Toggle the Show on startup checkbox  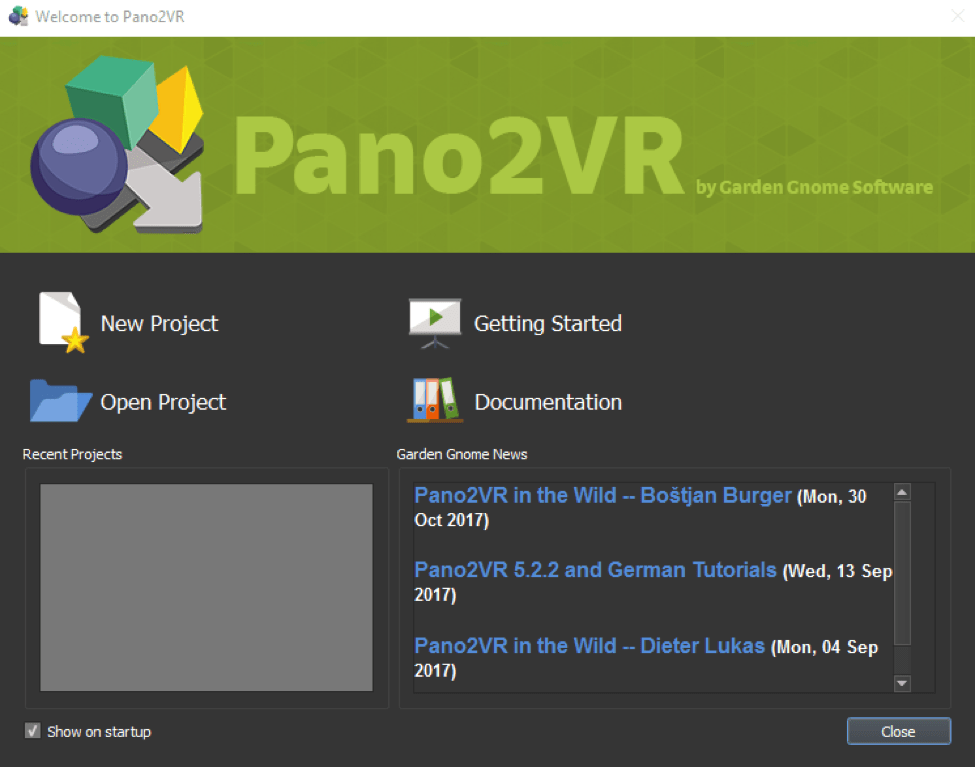(33, 731)
